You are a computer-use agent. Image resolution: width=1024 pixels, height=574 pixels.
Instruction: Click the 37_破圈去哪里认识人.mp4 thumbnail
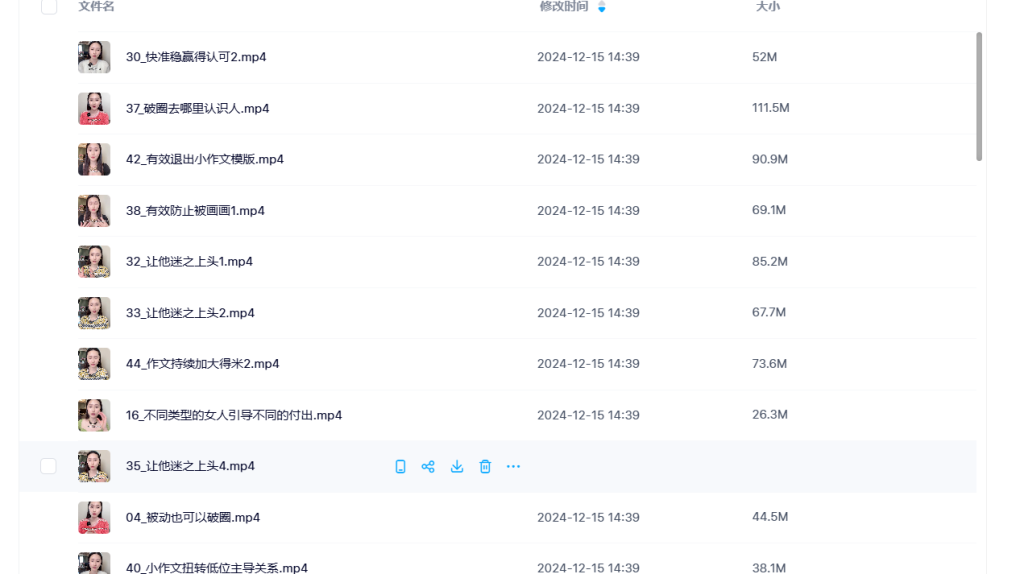coord(94,108)
